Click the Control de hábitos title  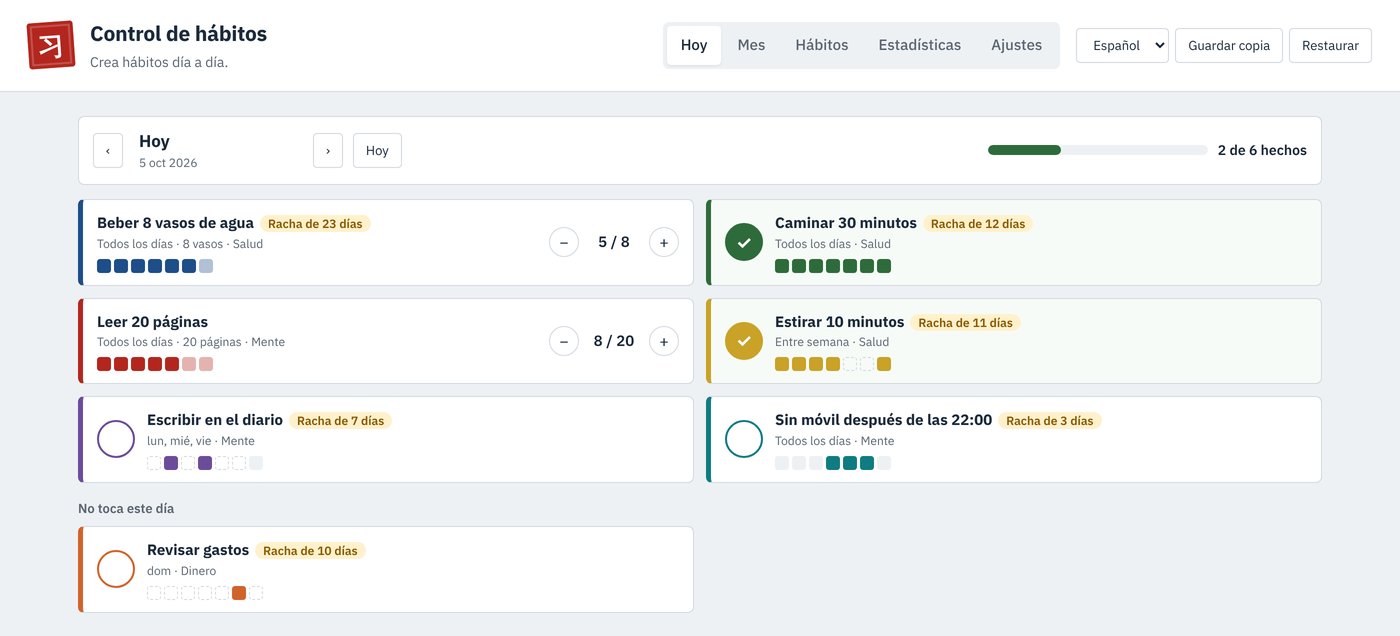178,33
